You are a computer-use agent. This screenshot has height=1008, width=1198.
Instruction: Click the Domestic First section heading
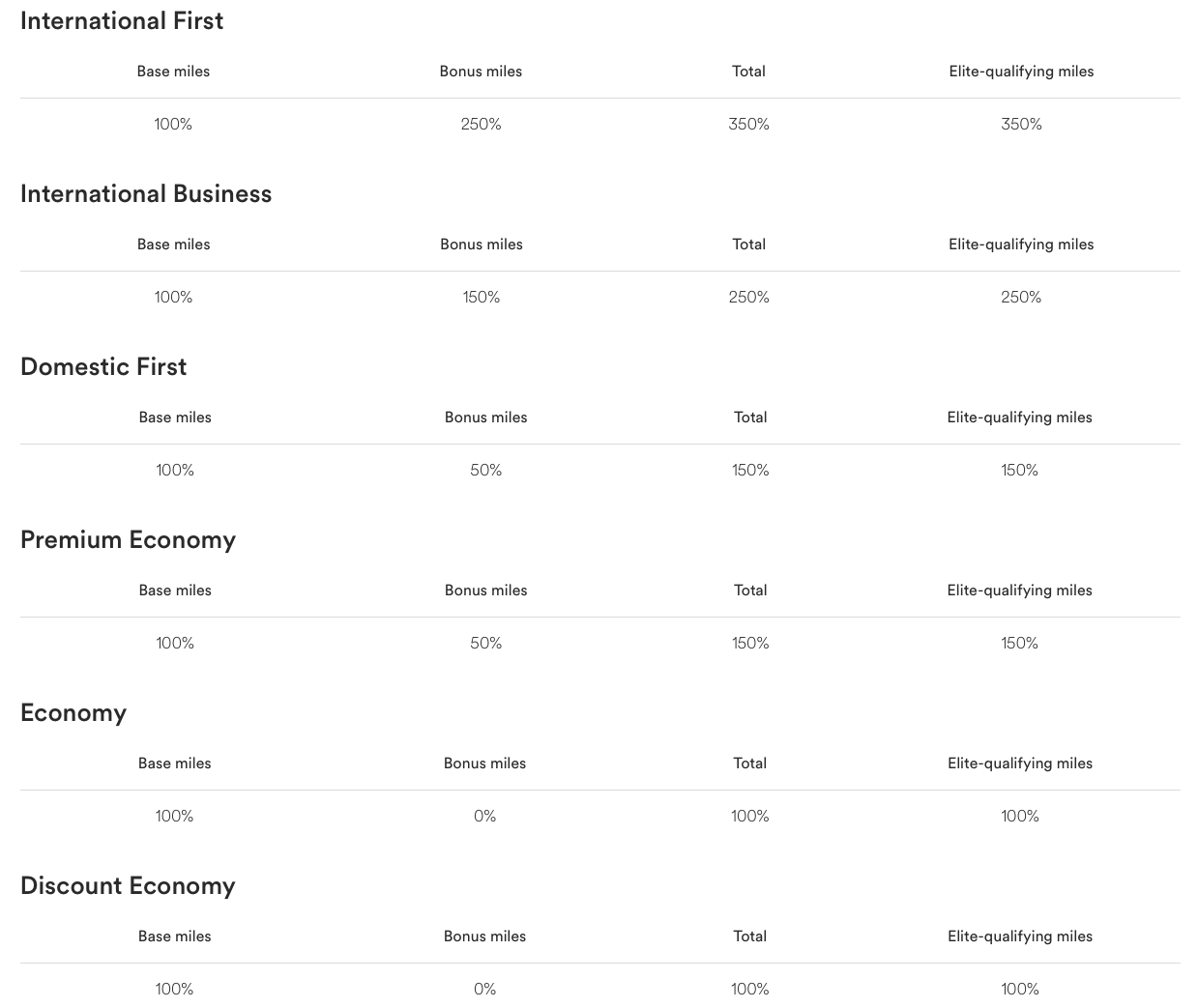coord(103,367)
